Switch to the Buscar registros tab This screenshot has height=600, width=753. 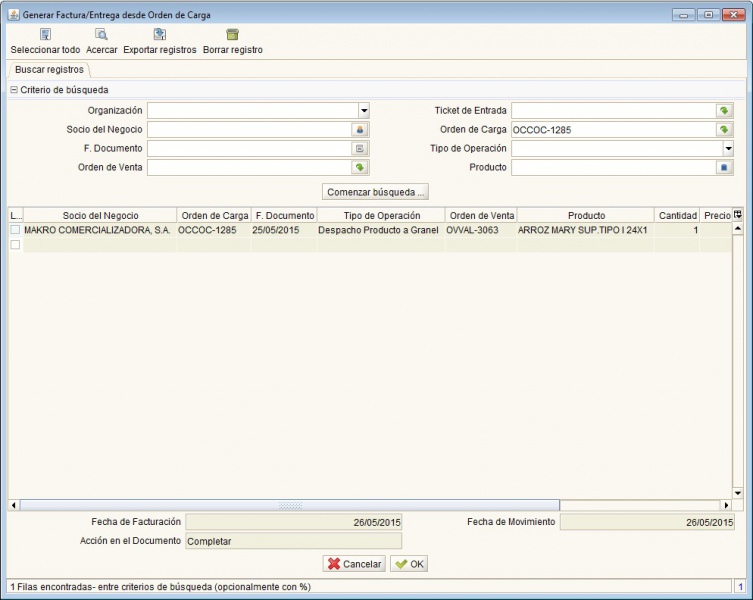(x=49, y=70)
